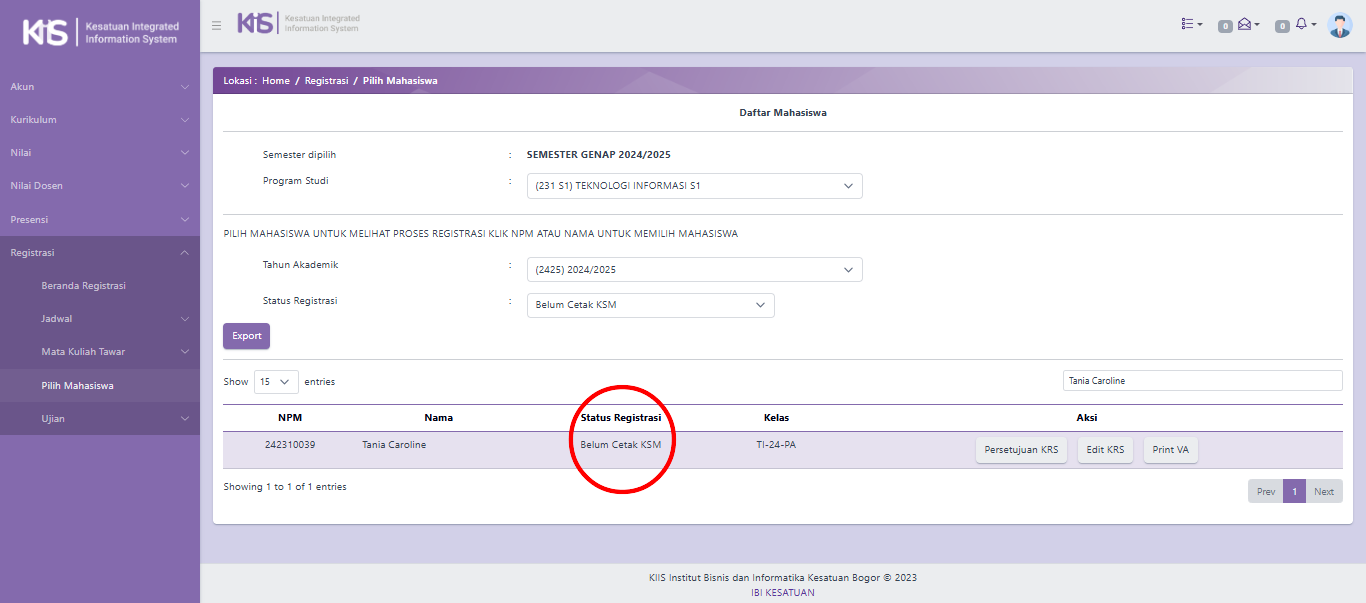Open the notification bell icon
The image size is (1366, 603).
(1302, 24)
